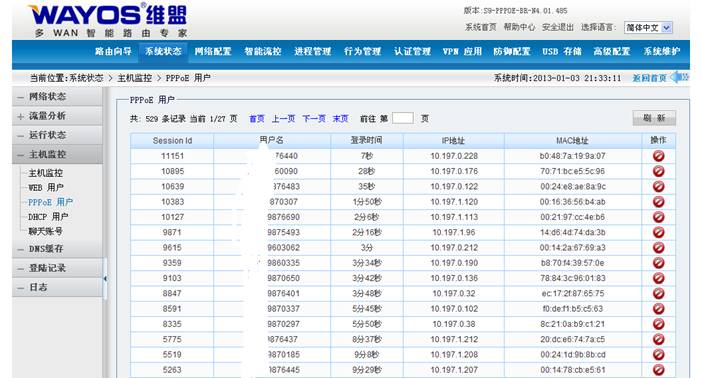Viewport: 702px width, 378px height.
Task: Select DHCP 用户 in sidebar tree
Action: [x=48, y=217]
